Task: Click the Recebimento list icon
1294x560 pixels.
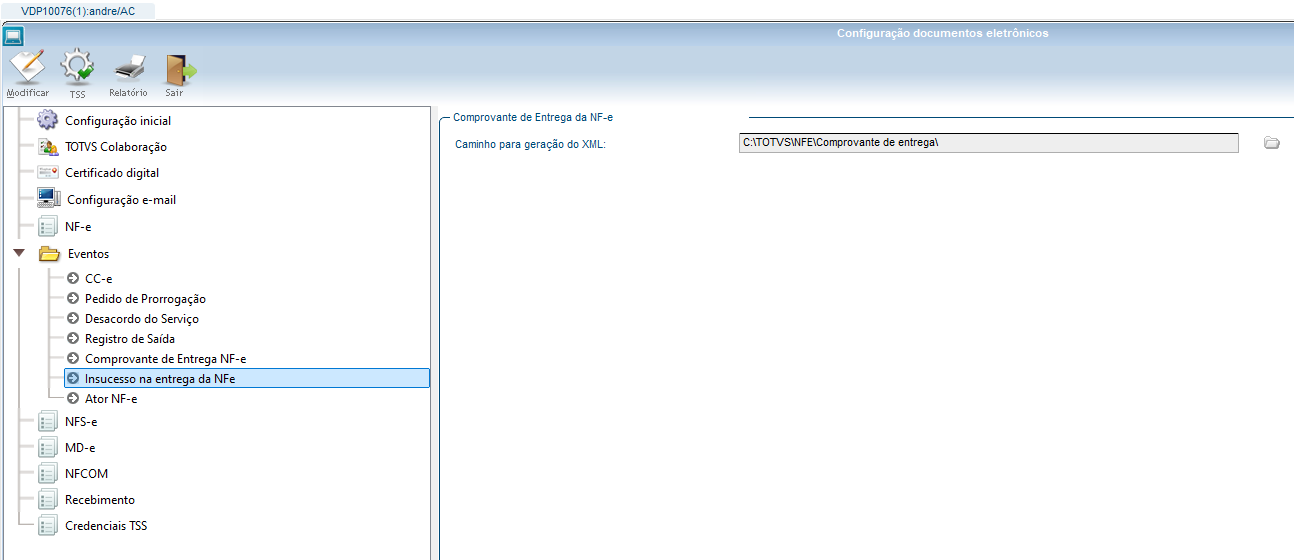Action: point(47,499)
